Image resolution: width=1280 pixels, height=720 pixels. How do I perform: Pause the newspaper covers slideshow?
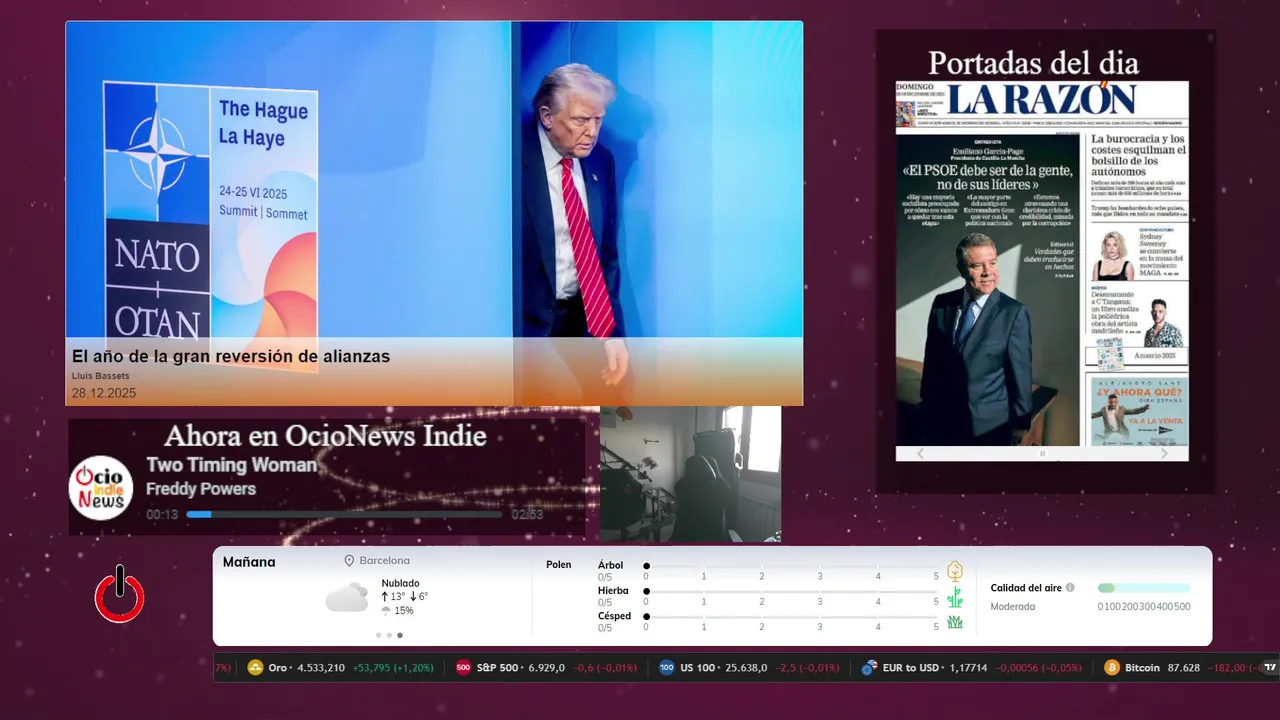point(1042,453)
